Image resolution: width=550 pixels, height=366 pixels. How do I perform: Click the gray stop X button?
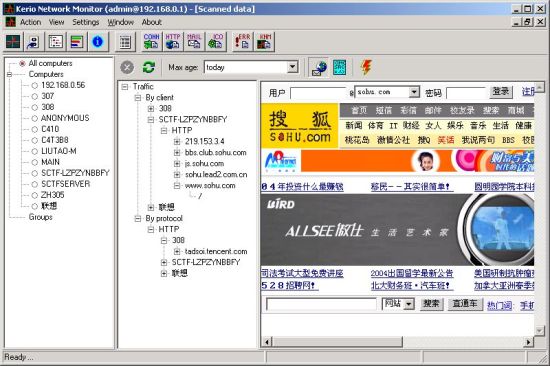coord(127,67)
